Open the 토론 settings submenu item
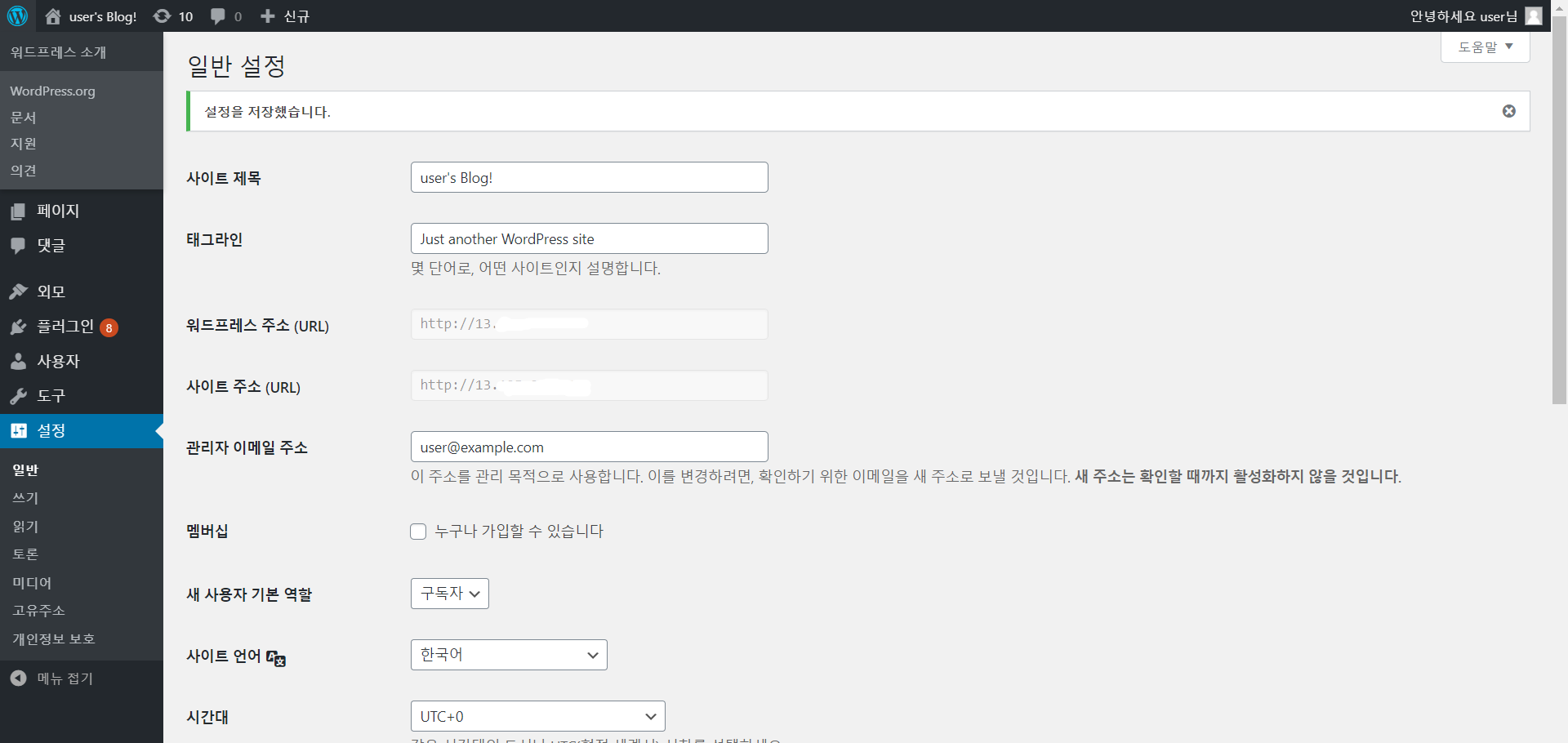 (25, 554)
